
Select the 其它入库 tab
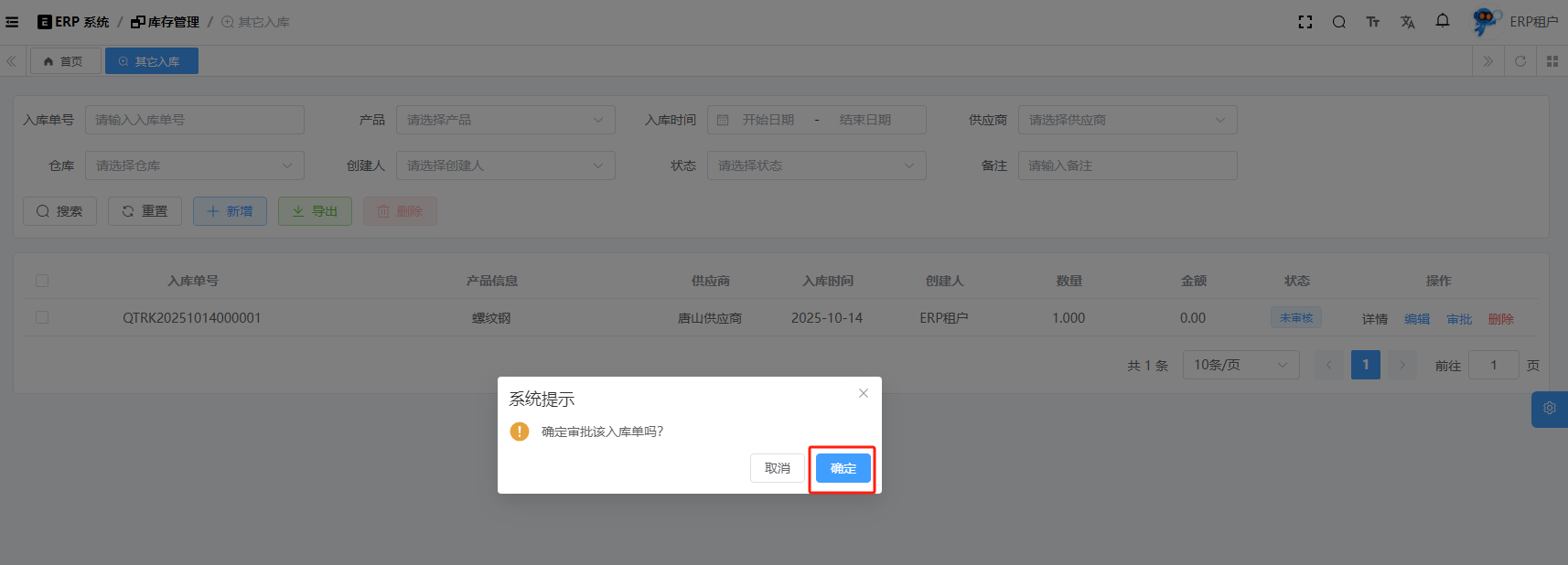point(151,61)
